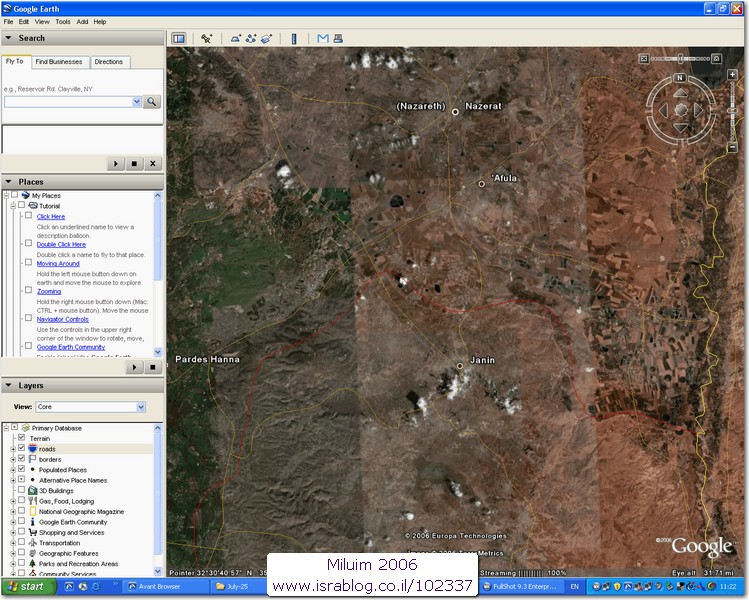The width and height of the screenshot is (749, 600).
Task: Uncheck the Populated Places checkbox
Action: [21, 469]
